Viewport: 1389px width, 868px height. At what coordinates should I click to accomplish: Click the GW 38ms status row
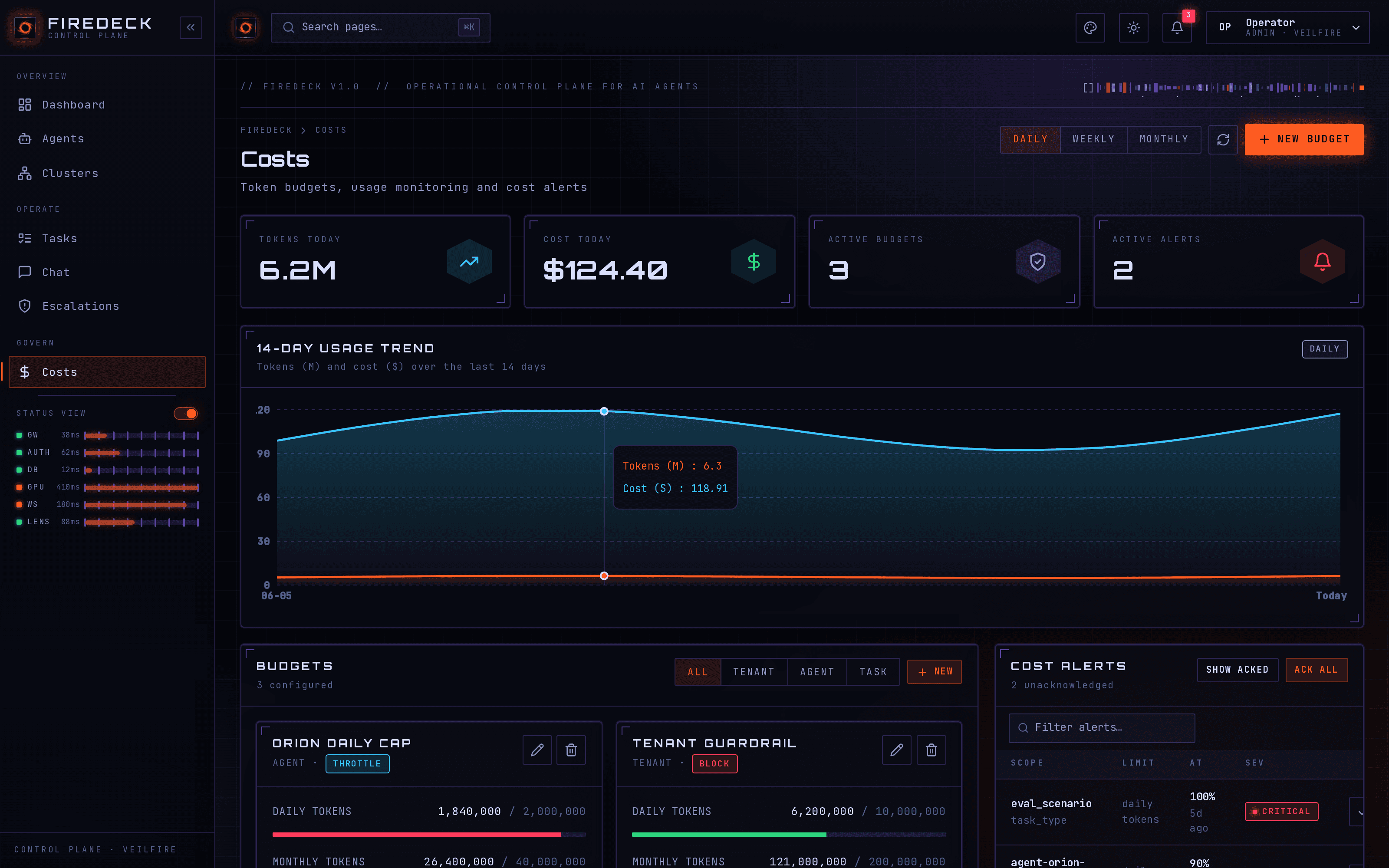click(107, 435)
